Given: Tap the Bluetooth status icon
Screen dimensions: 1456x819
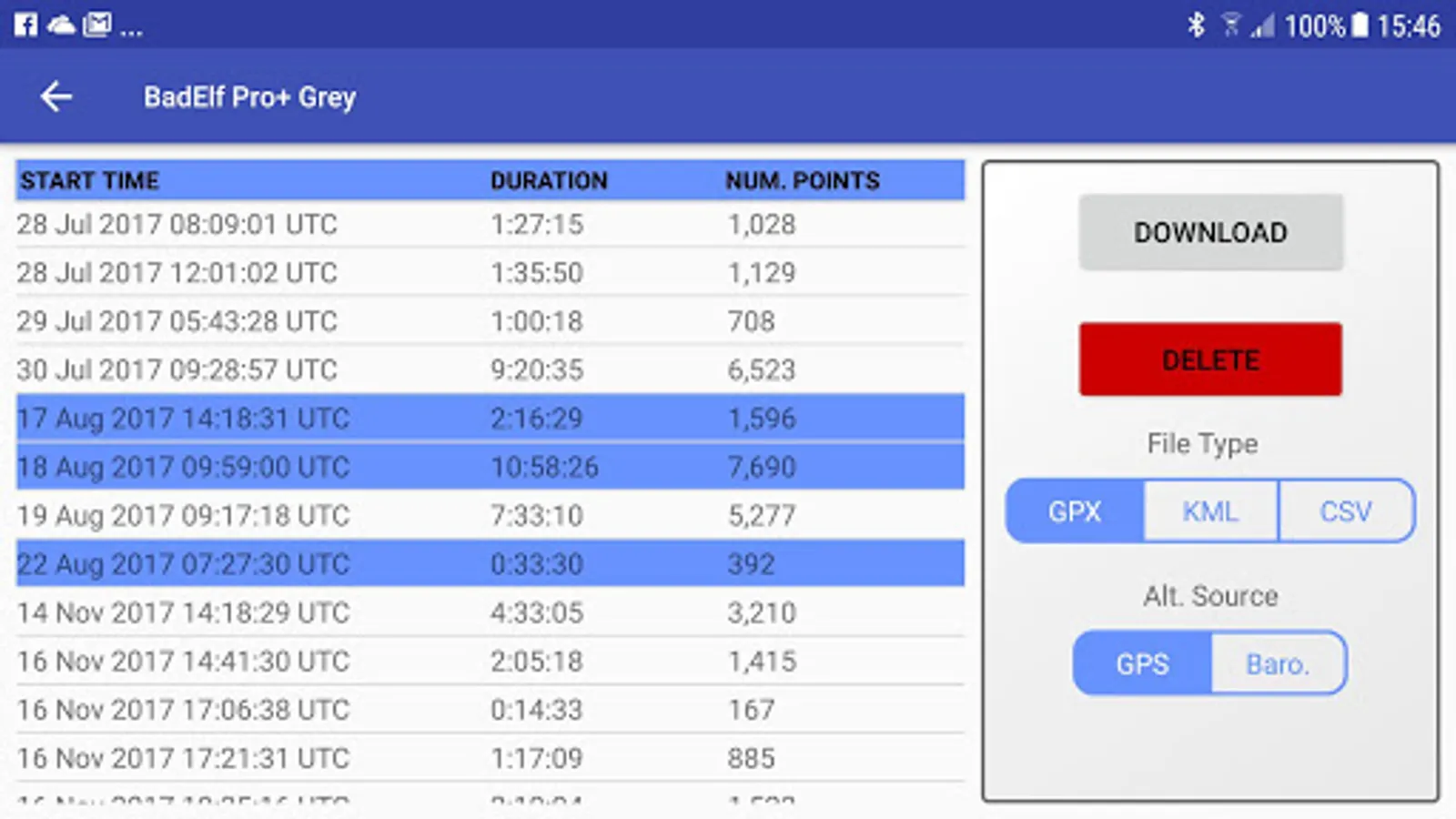Looking at the screenshot, I should [x=1196, y=25].
